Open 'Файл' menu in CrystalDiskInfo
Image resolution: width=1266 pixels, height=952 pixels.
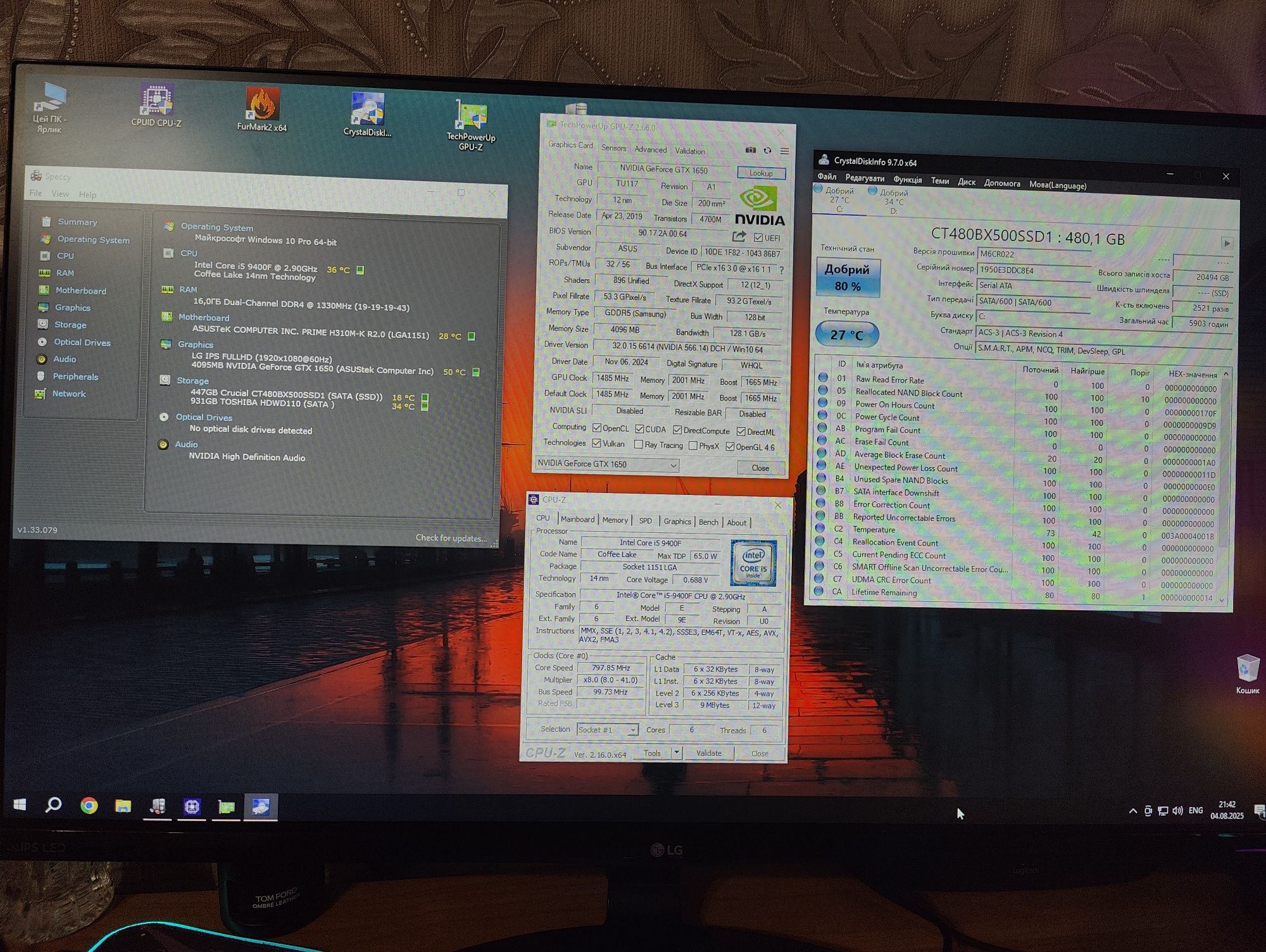pos(827,177)
